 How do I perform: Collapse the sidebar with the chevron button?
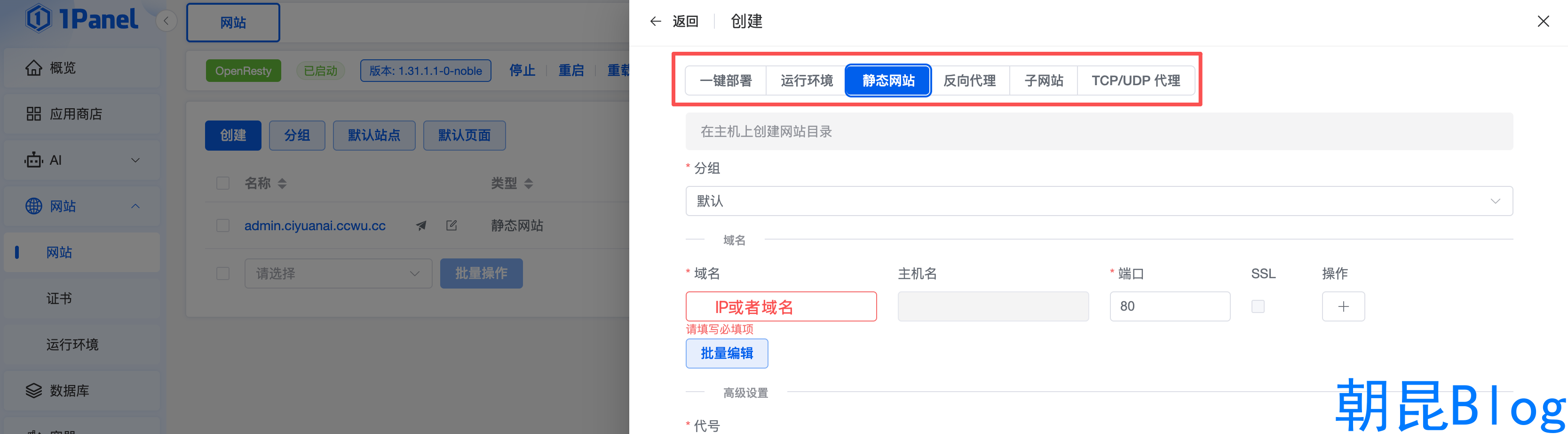(166, 21)
